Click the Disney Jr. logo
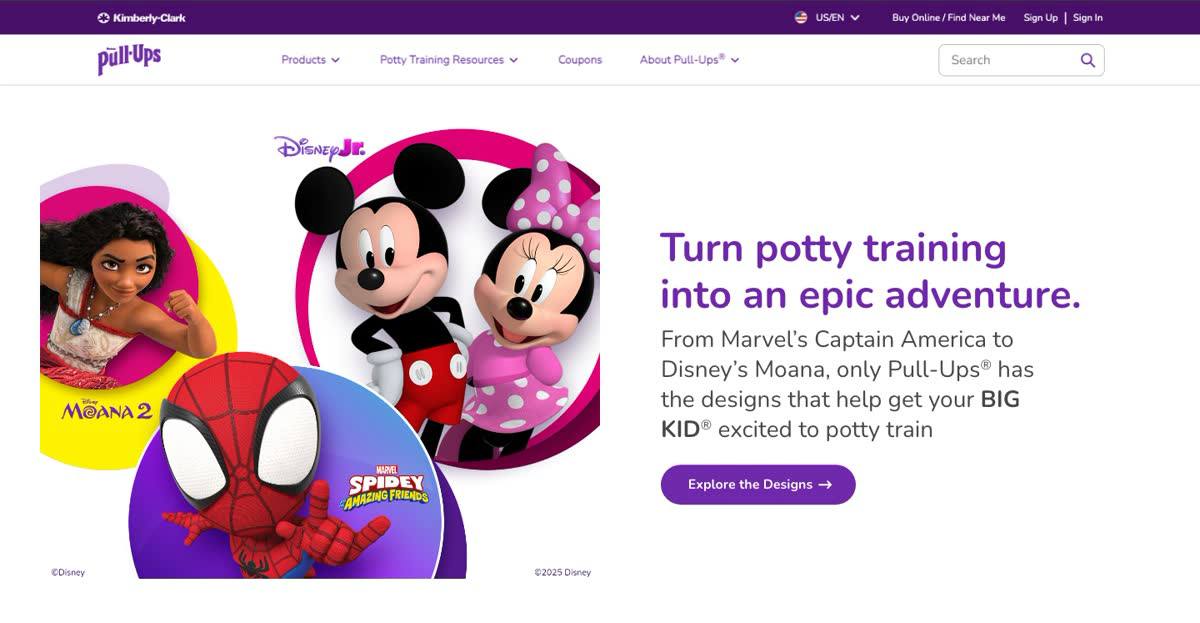 [x=319, y=149]
